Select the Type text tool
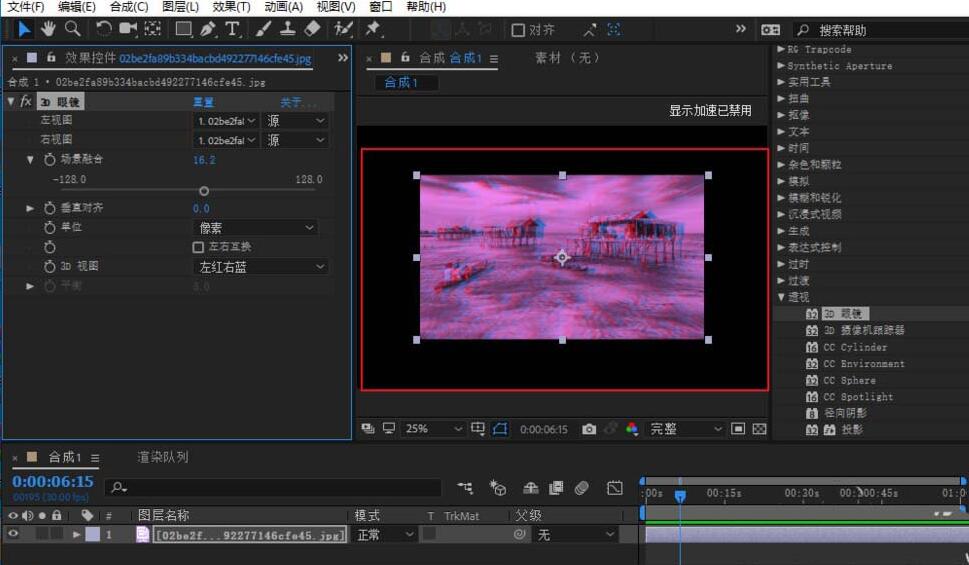The height and width of the screenshot is (565, 969). (232, 28)
